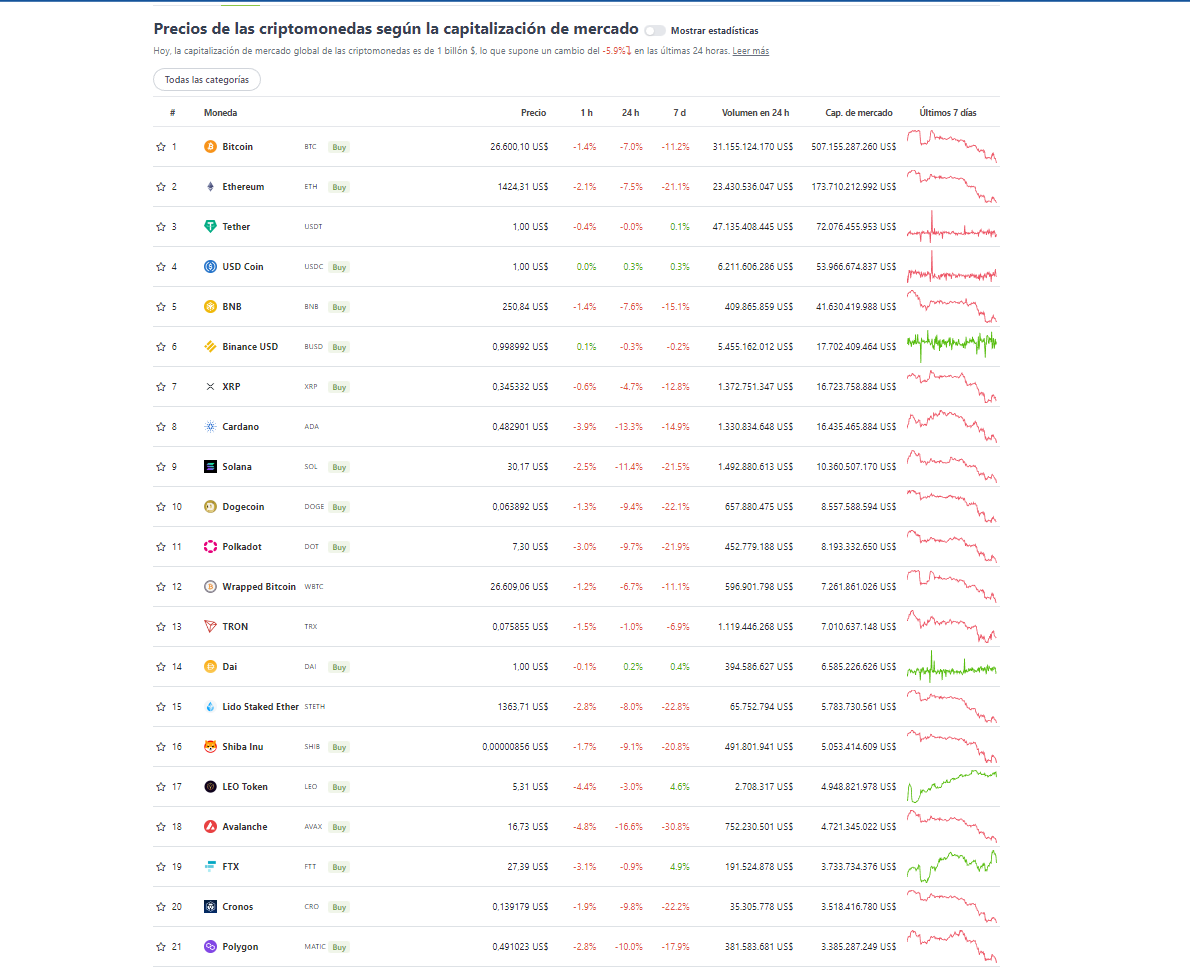Open the Leer más link
This screenshot has width=1190, height=967.
pos(751,51)
